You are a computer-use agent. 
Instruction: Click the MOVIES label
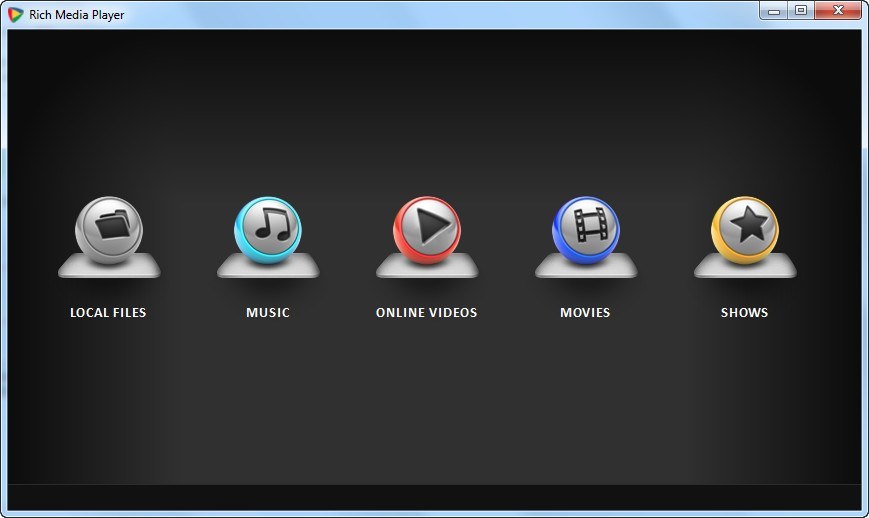click(585, 312)
